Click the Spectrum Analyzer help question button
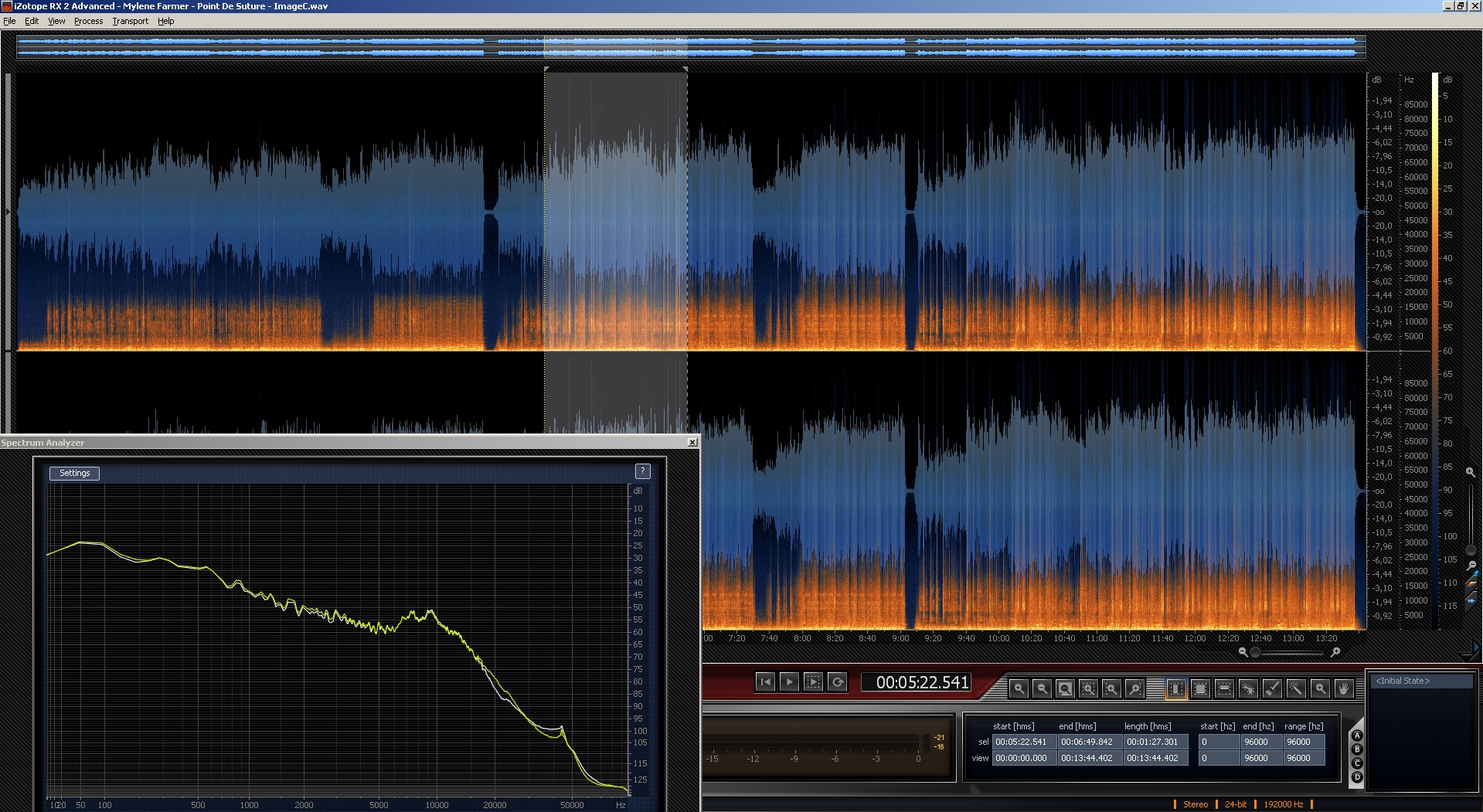Viewport: 1483px width, 812px height. (x=642, y=471)
